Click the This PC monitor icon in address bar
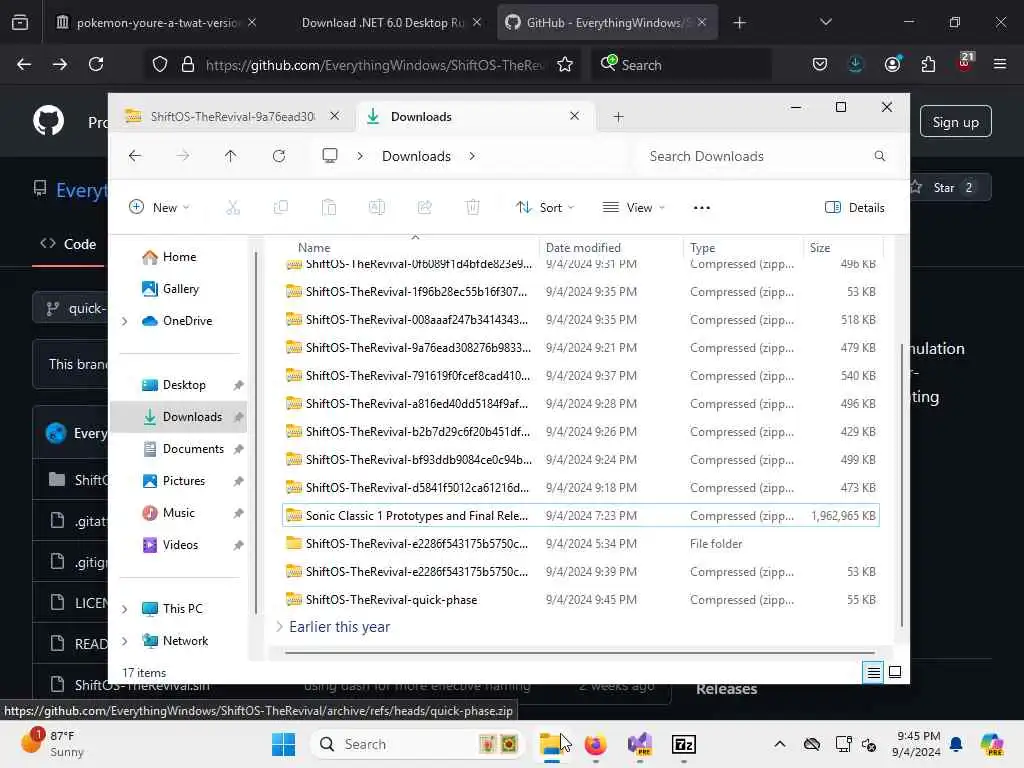 330,156
